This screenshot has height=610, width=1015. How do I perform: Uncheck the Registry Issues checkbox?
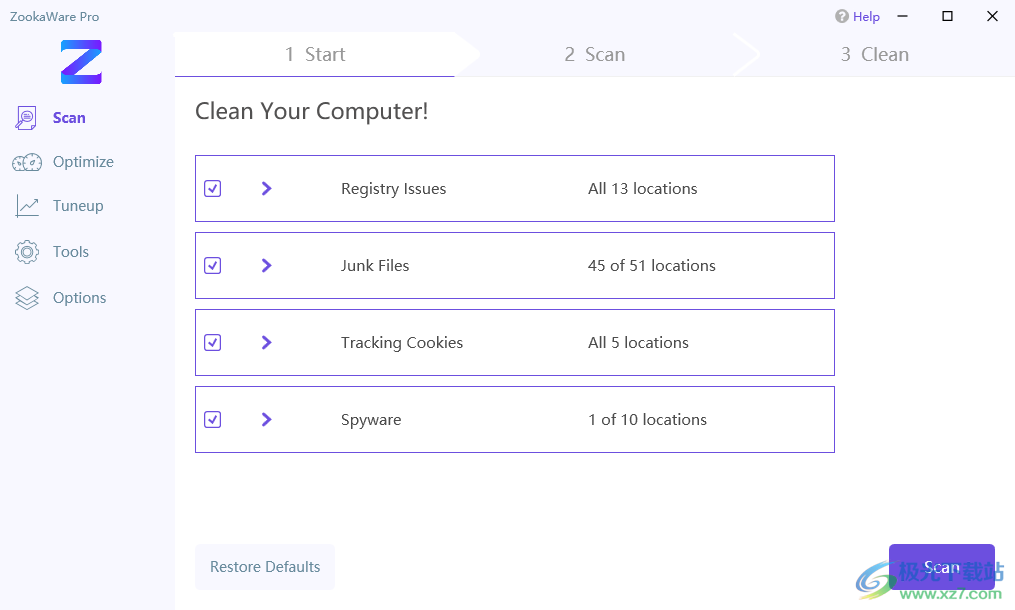pyautogui.click(x=212, y=189)
